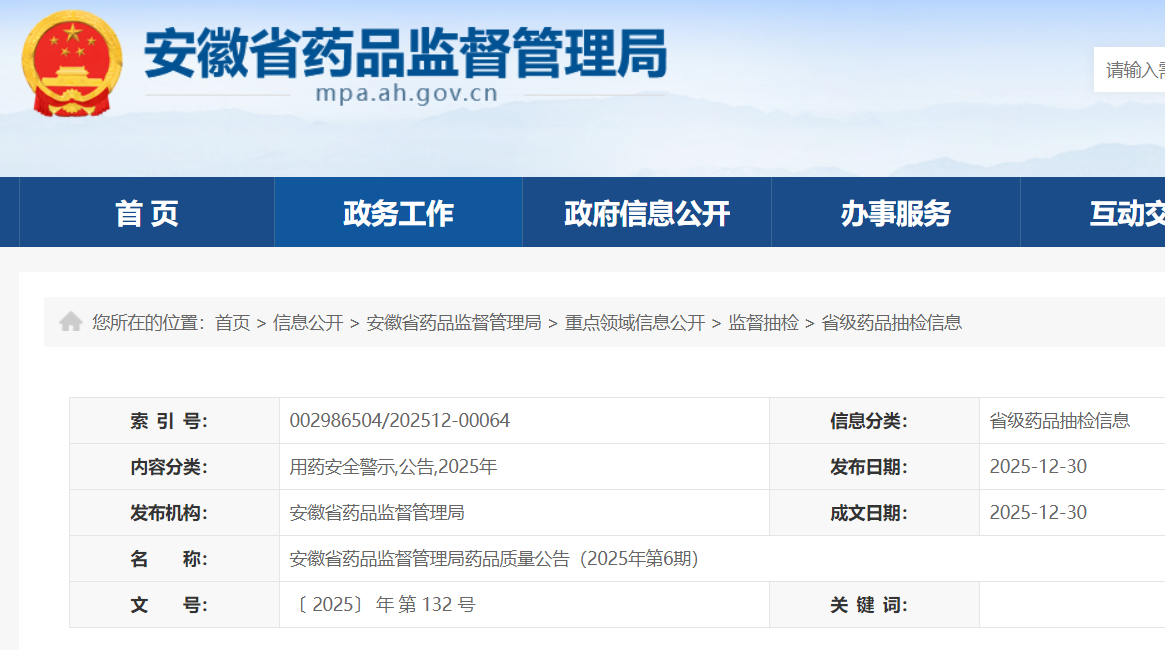Image resolution: width=1165 pixels, height=650 pixels.
Task: Open 互动交流 navigation item
Action: [x=1125, y=213]
